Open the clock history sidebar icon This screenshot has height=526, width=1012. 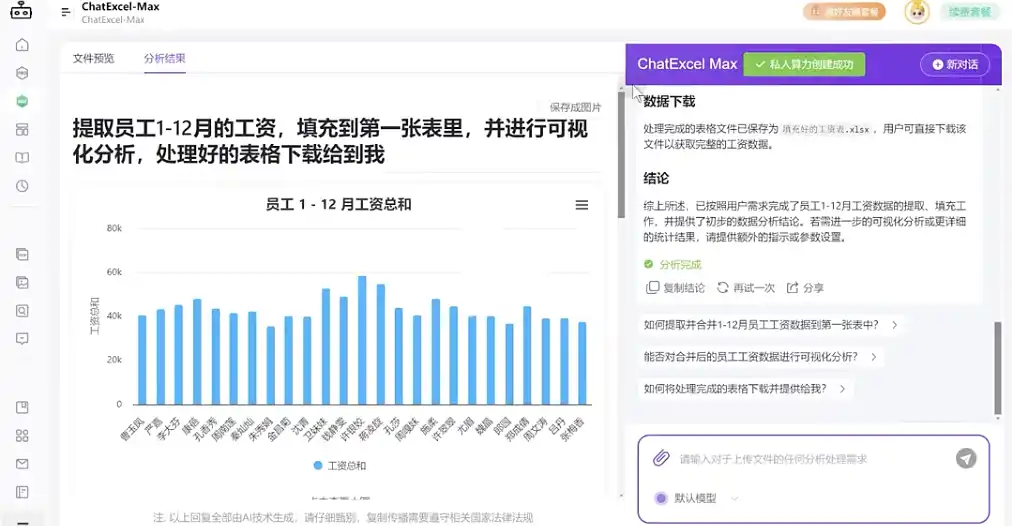(x=22, y=186)
